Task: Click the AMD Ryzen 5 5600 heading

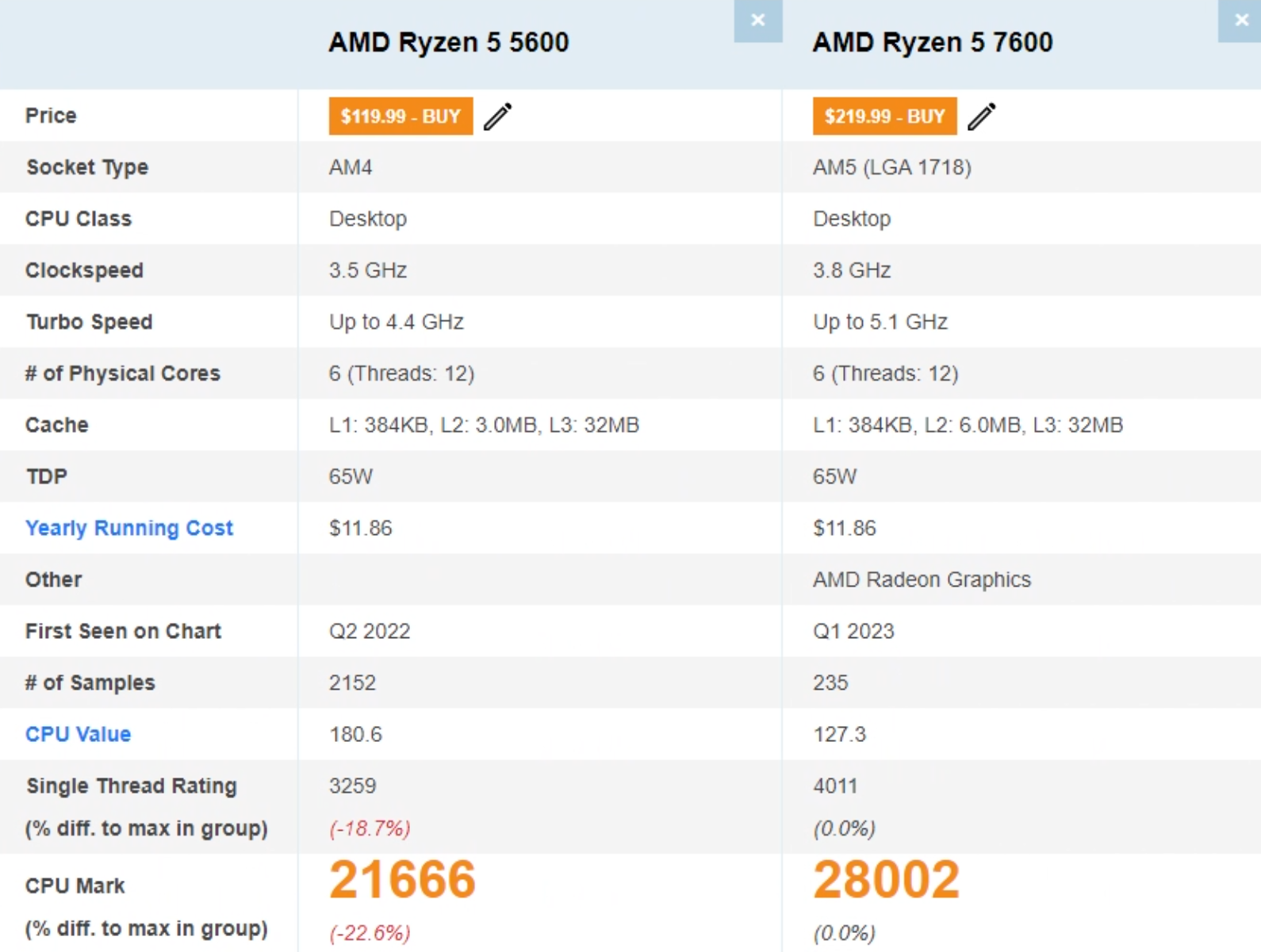Action: pyautogui.click(x=449, y=42)
